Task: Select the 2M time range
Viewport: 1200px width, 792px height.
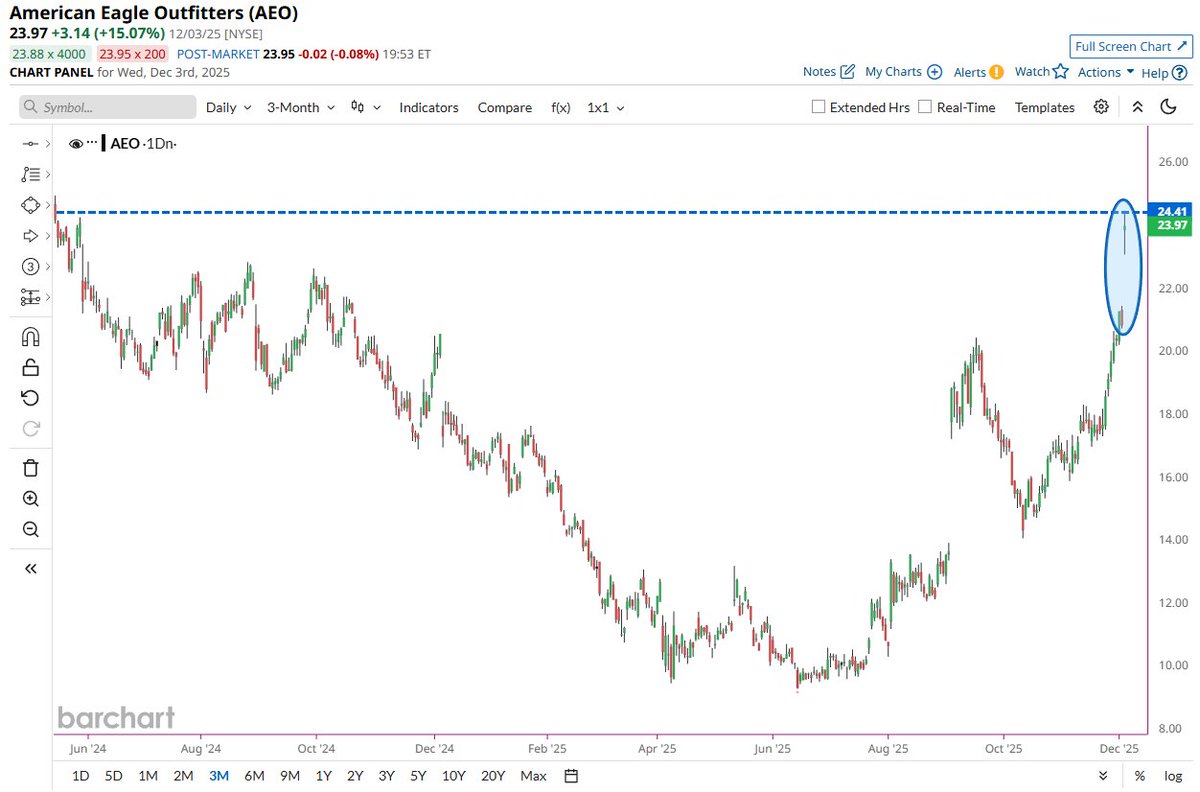Action: (183, 776)
